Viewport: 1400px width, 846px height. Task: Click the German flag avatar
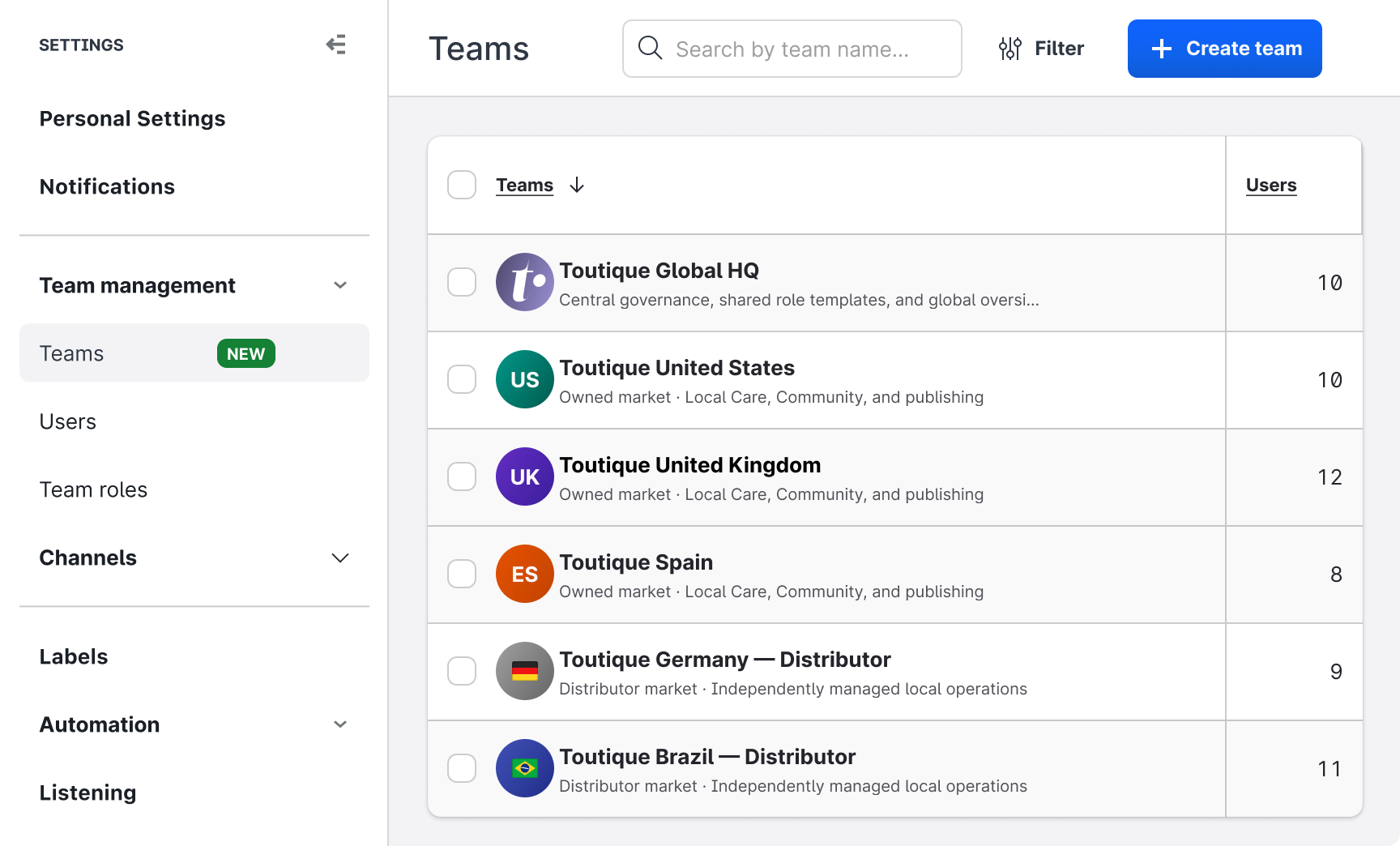point(525,671)
